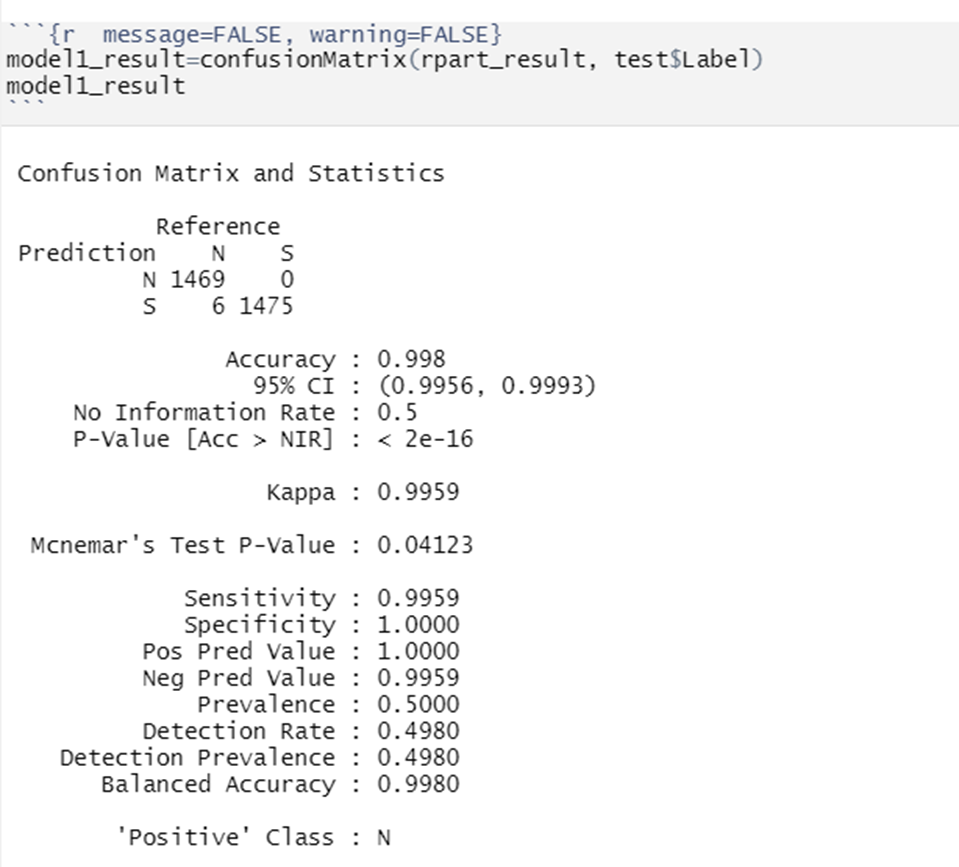Click the Balanced Accuracy value 0.9980
Viewport: 959px width, 867px height.
click(x=418, y=784)
